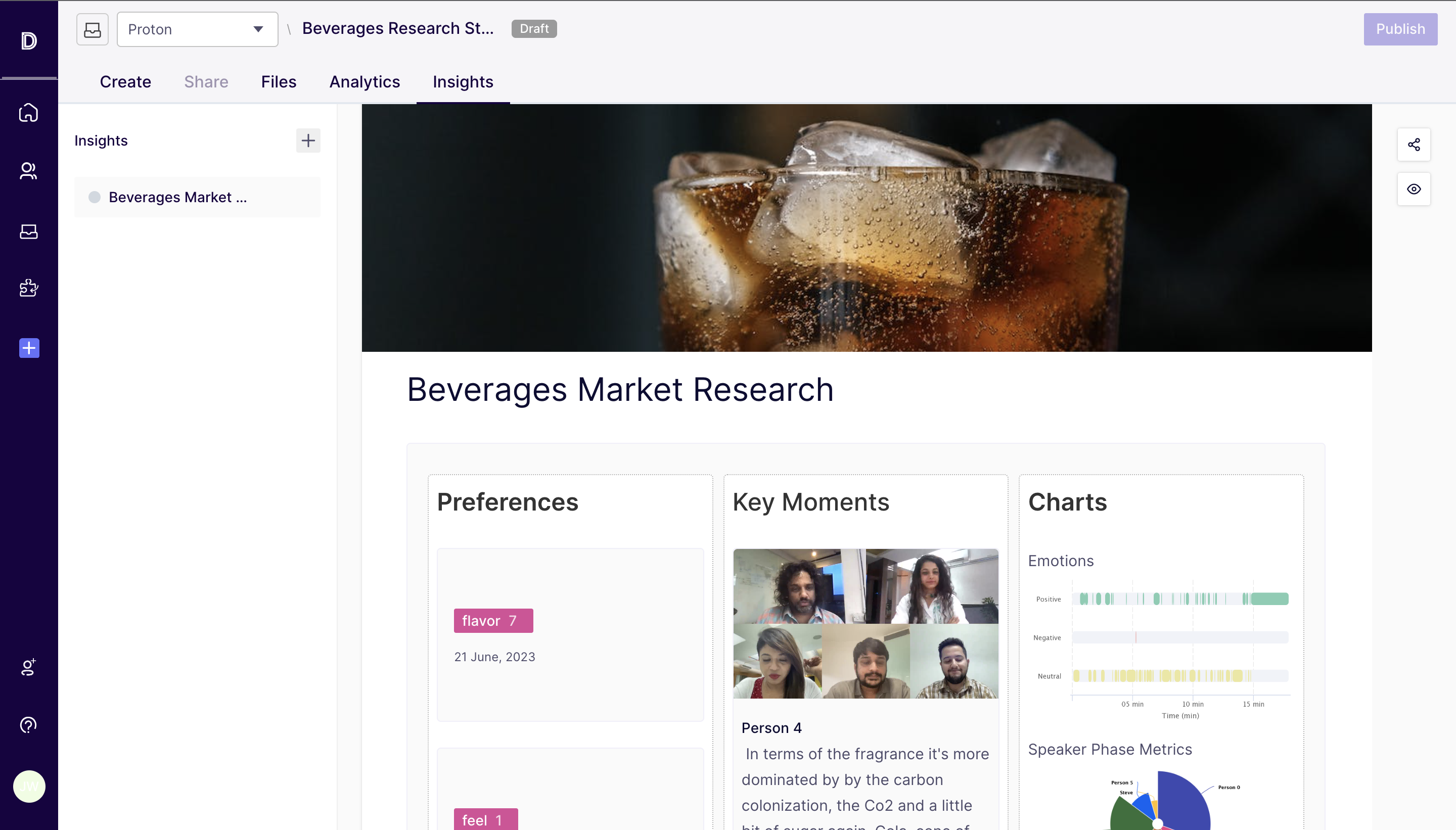Click the Key Moments heading
This screenshot has height=830, width=1456.
click(811, 501)
